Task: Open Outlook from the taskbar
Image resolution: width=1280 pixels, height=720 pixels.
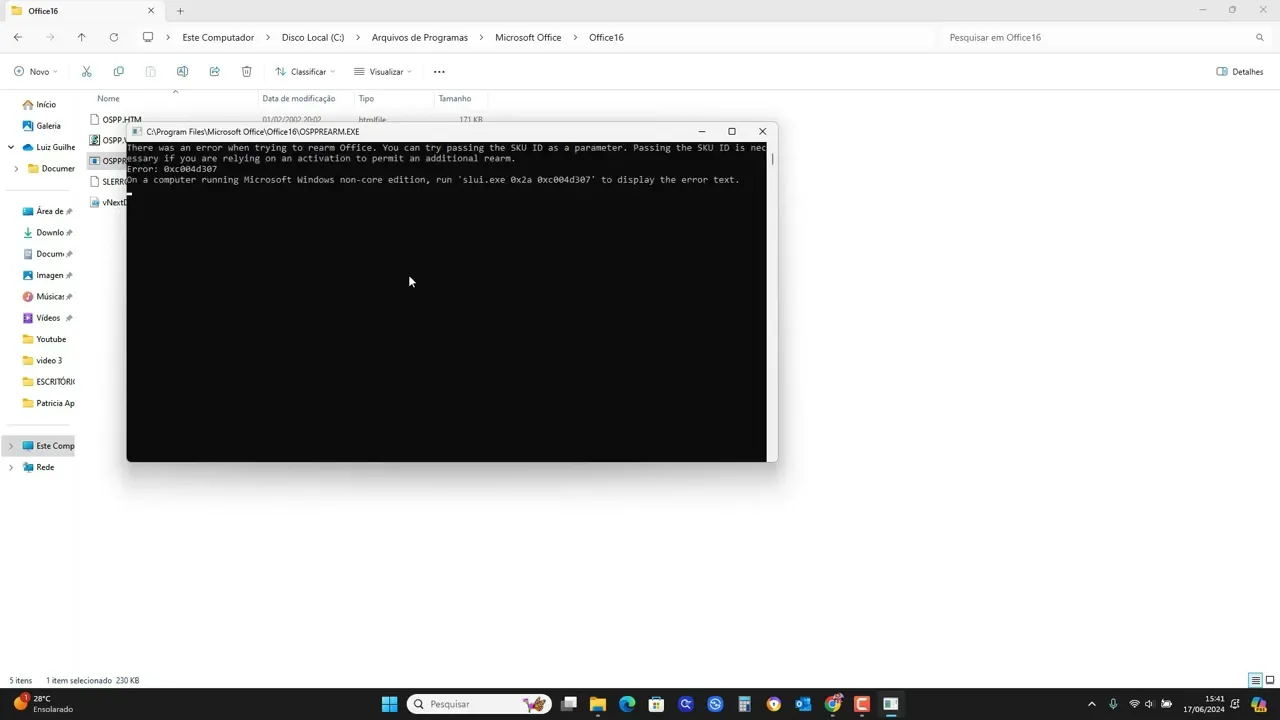Action: (803, 704)
